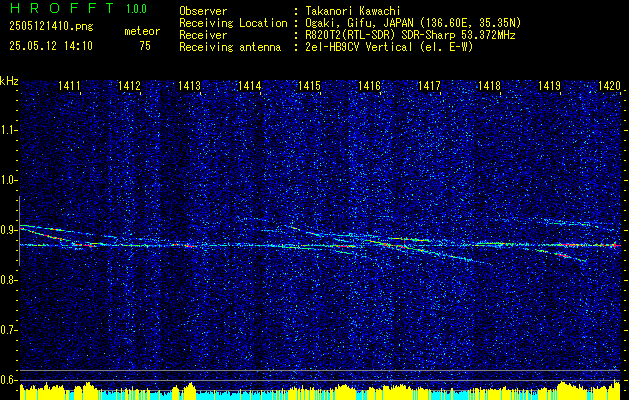Select antenna text 2el-HB9CV Vertical
The height and width of the screenshot is (400, 629).
[x=359, y=47]
